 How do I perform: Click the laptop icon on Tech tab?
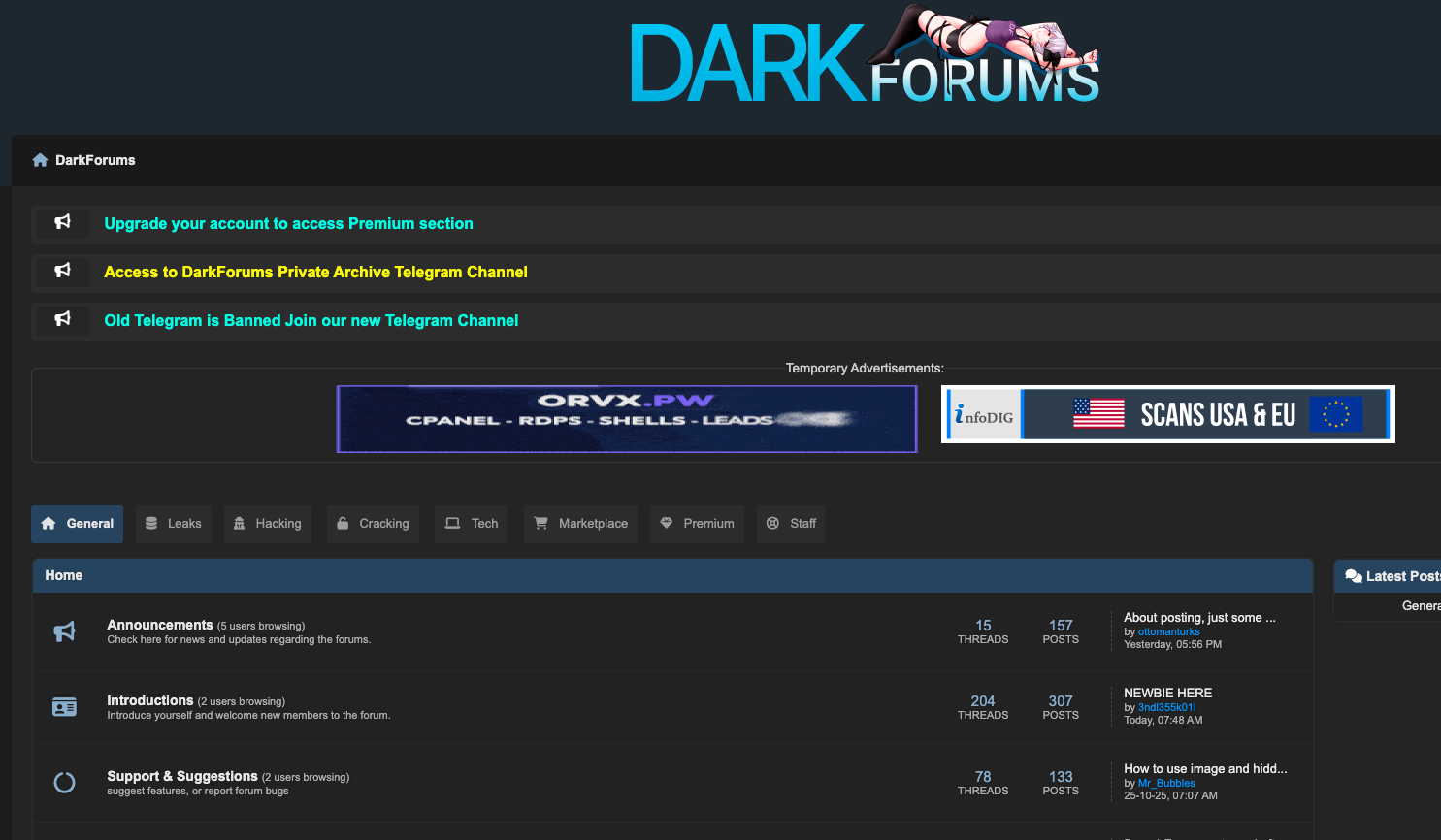[452, 523]
